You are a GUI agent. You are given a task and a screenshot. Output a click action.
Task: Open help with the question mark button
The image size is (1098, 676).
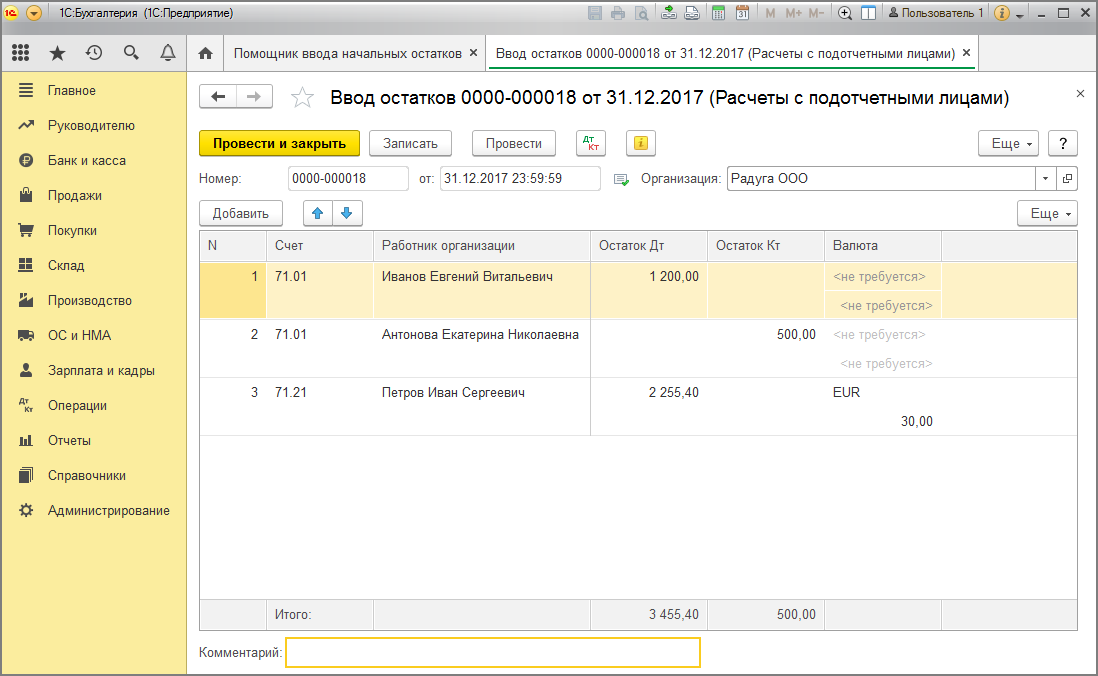[1062, 143]
